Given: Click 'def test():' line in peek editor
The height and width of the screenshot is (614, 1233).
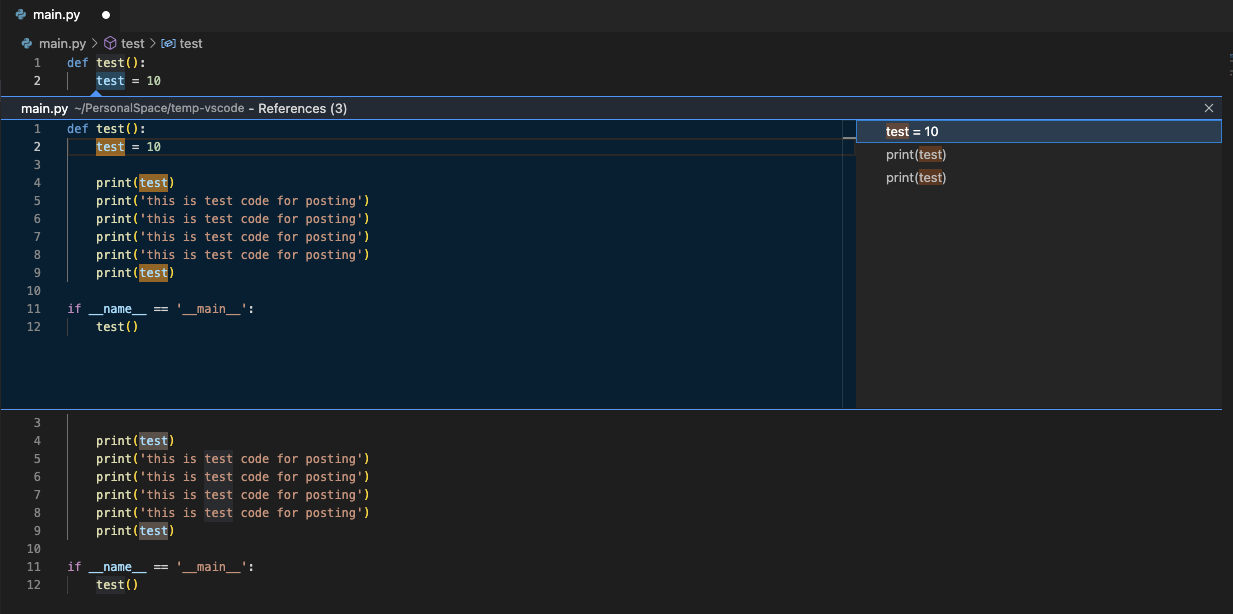Looking at the screenshot, I should (107, 129).
